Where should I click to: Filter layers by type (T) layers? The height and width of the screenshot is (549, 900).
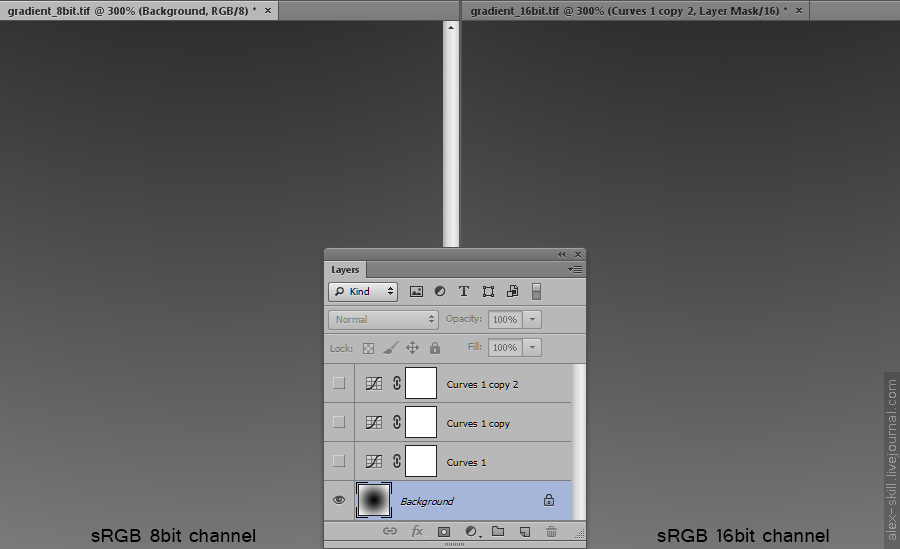click(x=464, y=292)
